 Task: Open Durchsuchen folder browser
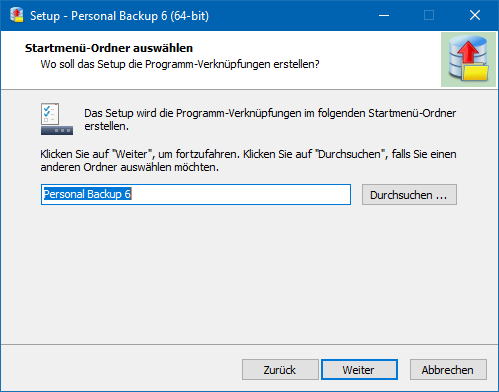[x=409, y=195]
